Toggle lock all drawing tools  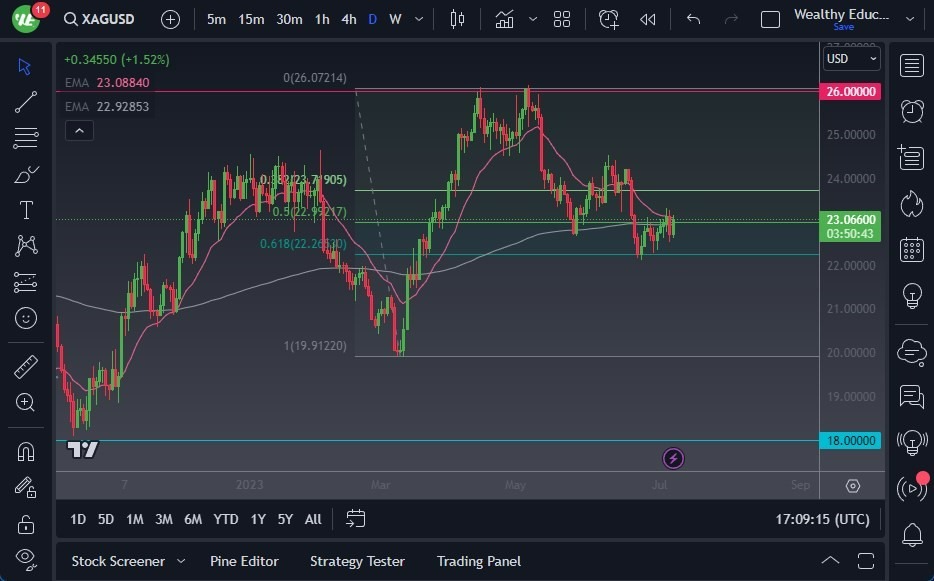(x=26, y=524)
